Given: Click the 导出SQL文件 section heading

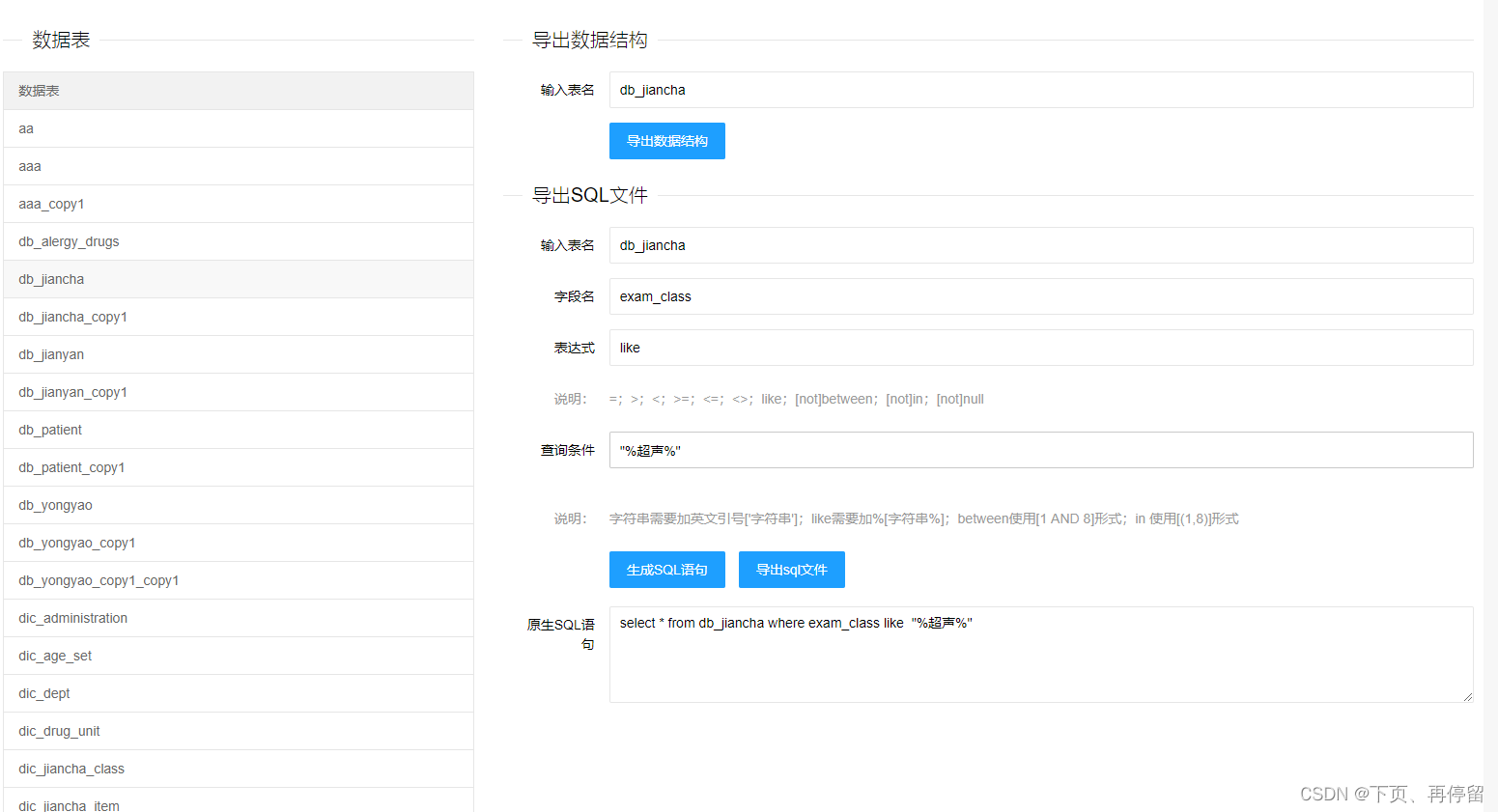Looking at the screenshot, I should tap(589, 195).
